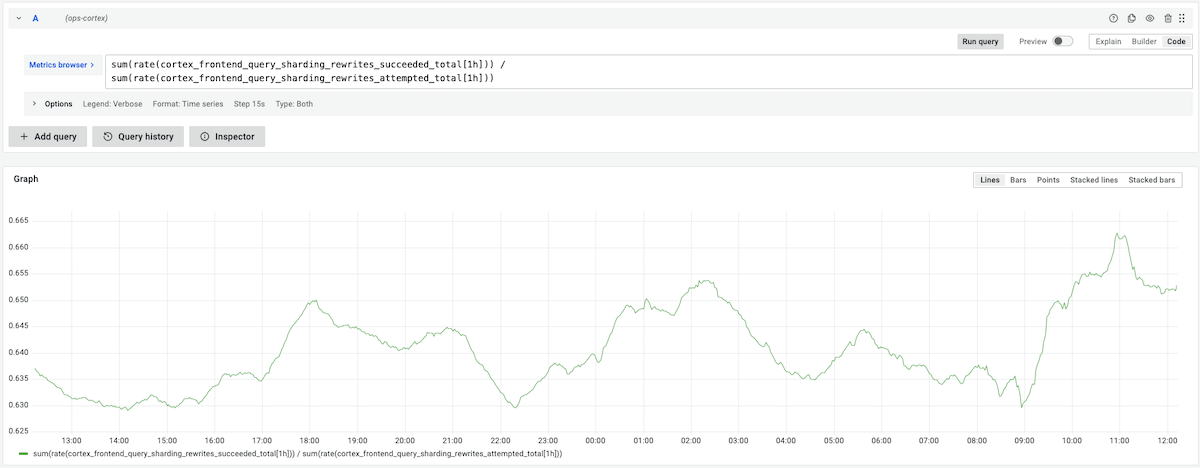Click the info icon on Inspector
Viewport: 1200px width, 468px height.
tap(205, 136)
